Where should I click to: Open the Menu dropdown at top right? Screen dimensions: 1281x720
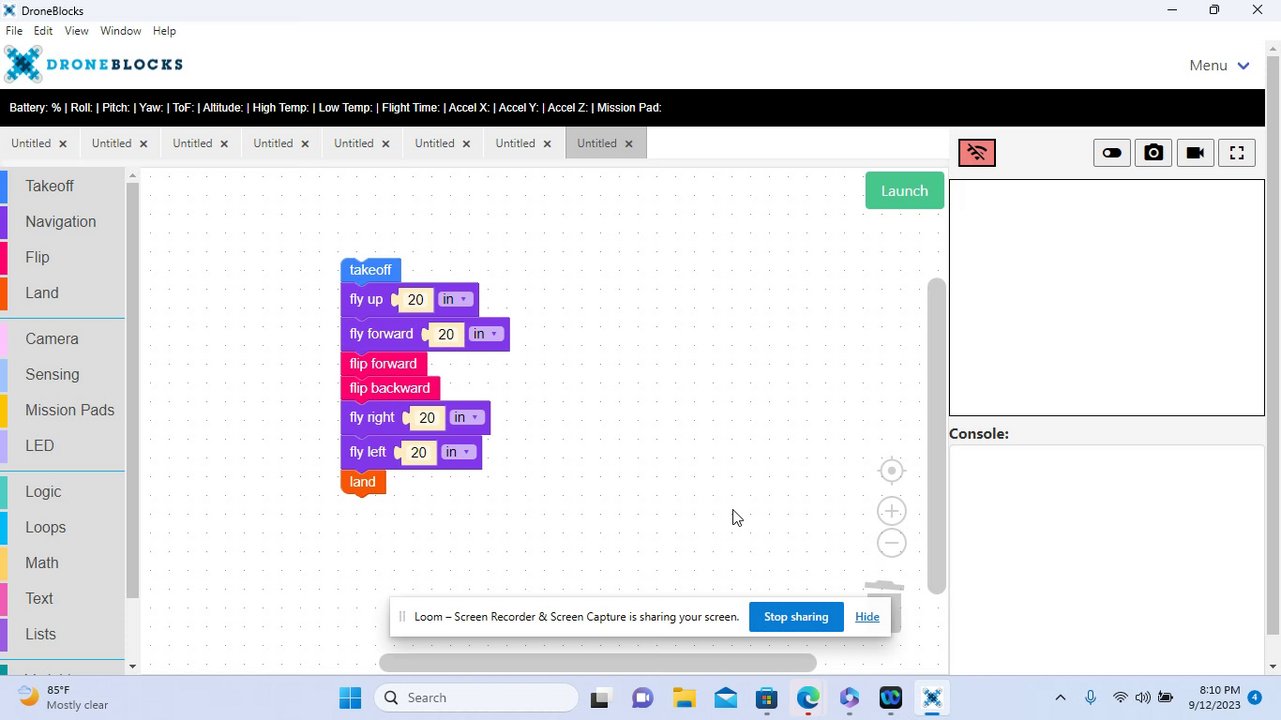[x=1219, y=65]
